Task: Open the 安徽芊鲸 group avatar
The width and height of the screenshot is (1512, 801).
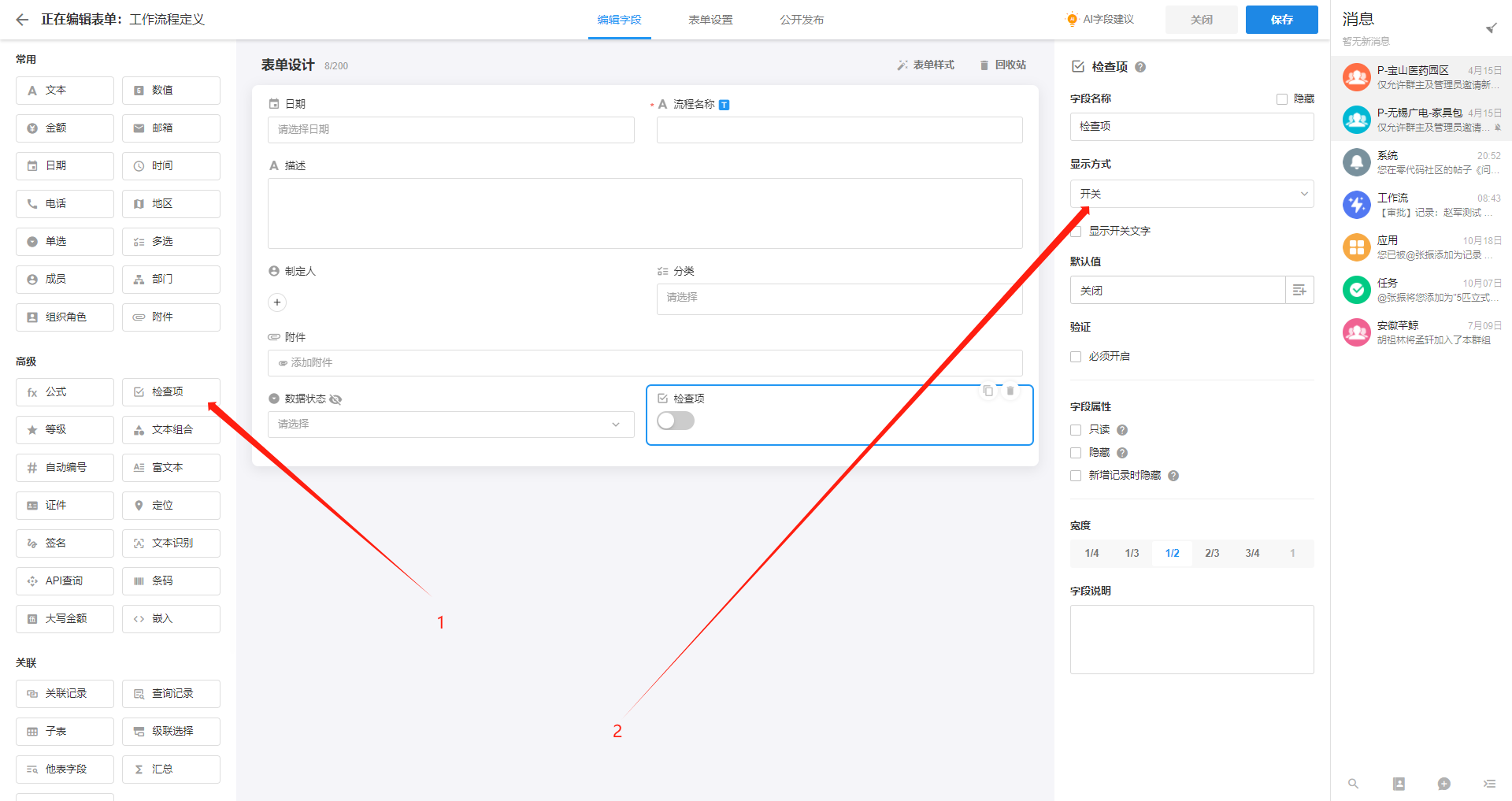Action: pyautogui.click(x=1357, y=332)
